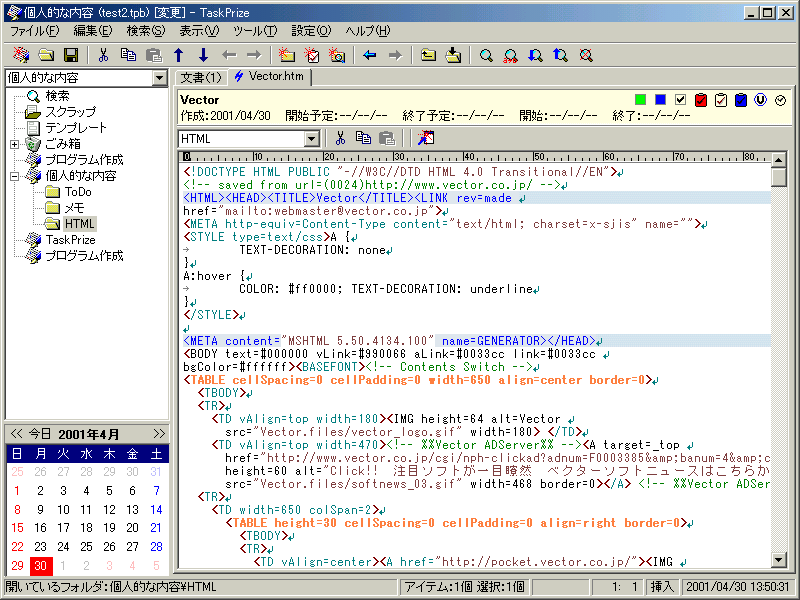Select the ToDo folder
This screenshot has height=600, width=800.
[78, 192]
